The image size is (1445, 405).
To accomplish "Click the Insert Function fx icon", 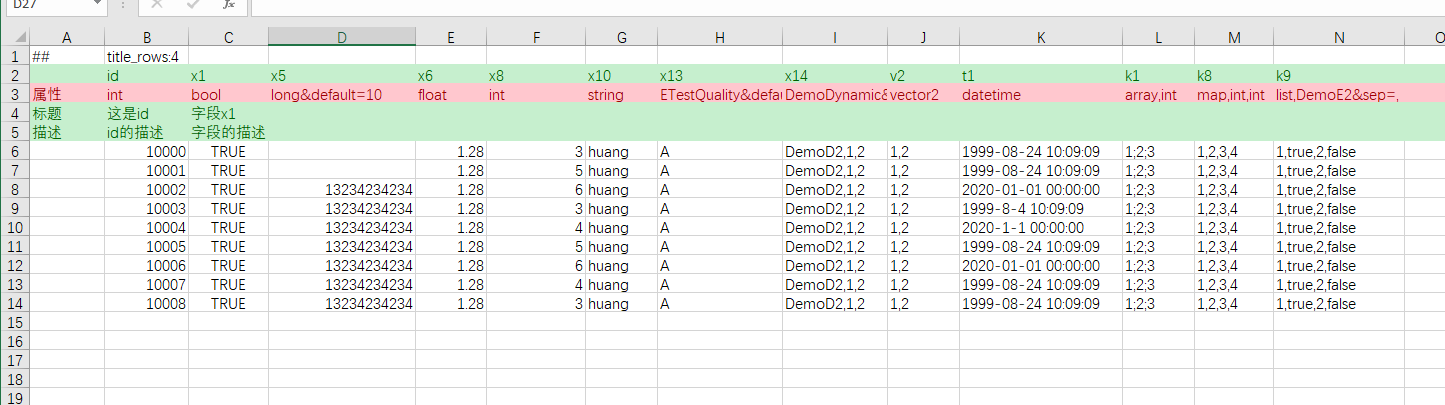I will [x=229, y=5].
